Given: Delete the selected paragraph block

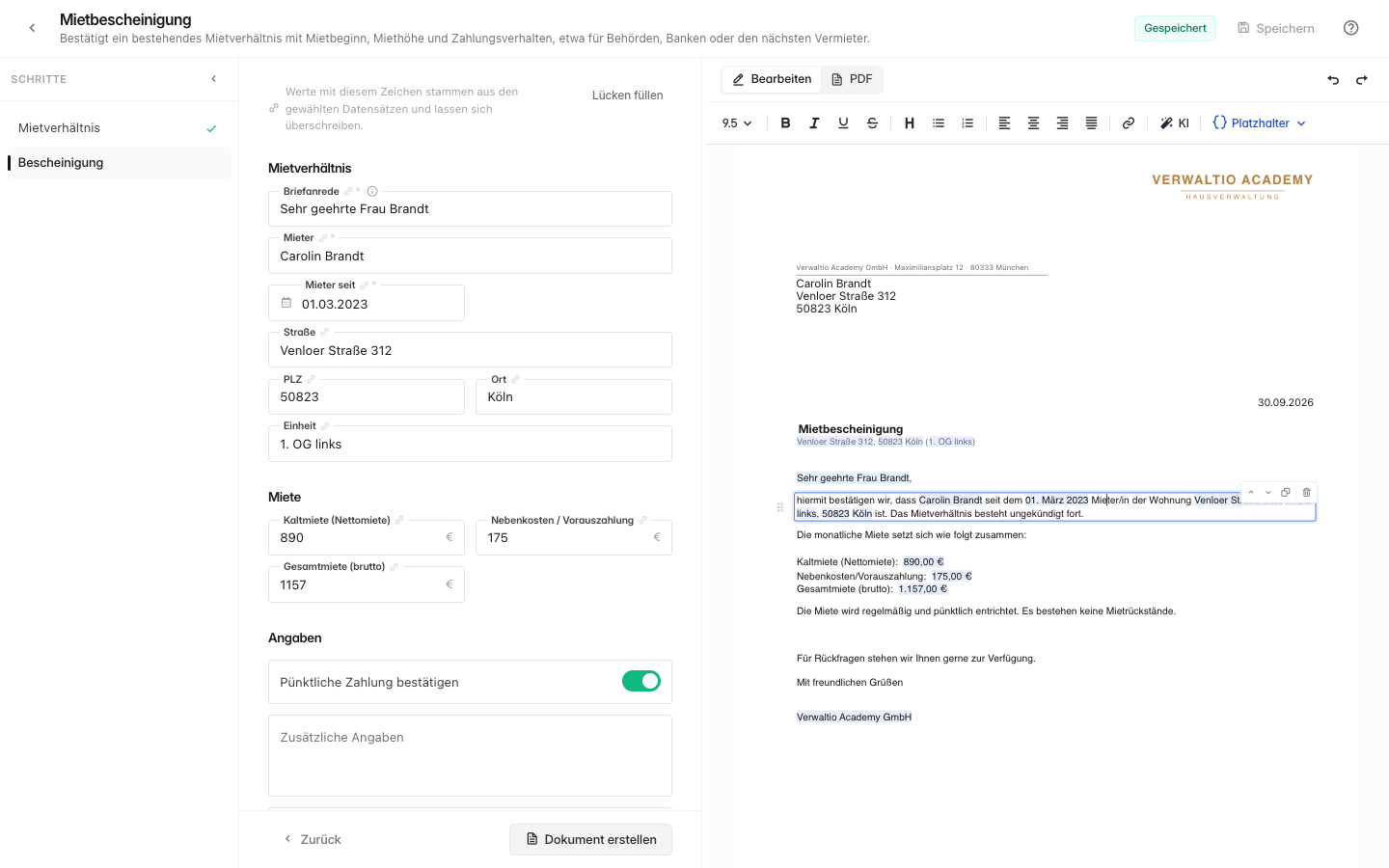Looking at the screenshot, I should tap(1307, 493).
